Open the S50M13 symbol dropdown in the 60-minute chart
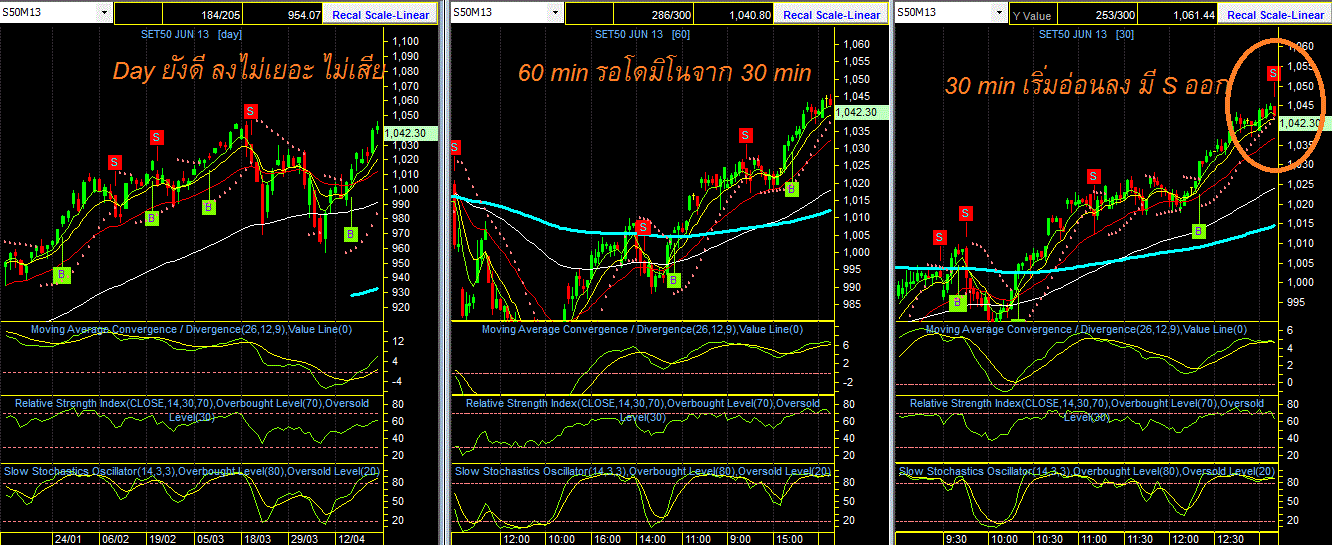Viewport: 1332px width, 545px height. coord(553,13)
